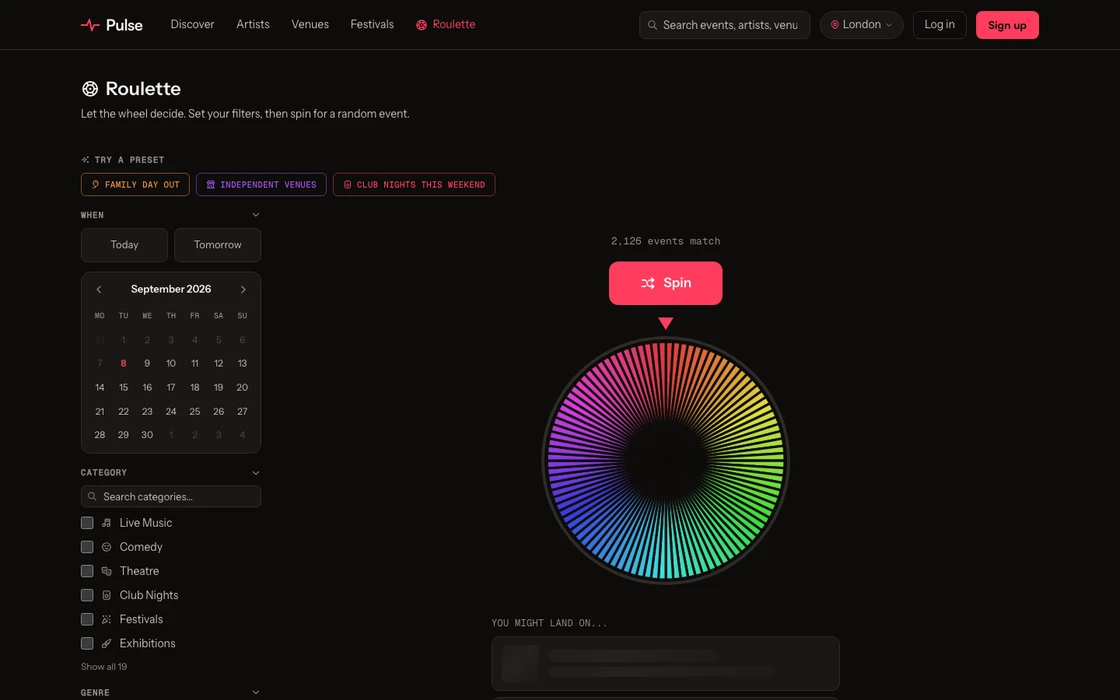
Task: Open the Roulette nav item
Action: click(x=446, y=24)
